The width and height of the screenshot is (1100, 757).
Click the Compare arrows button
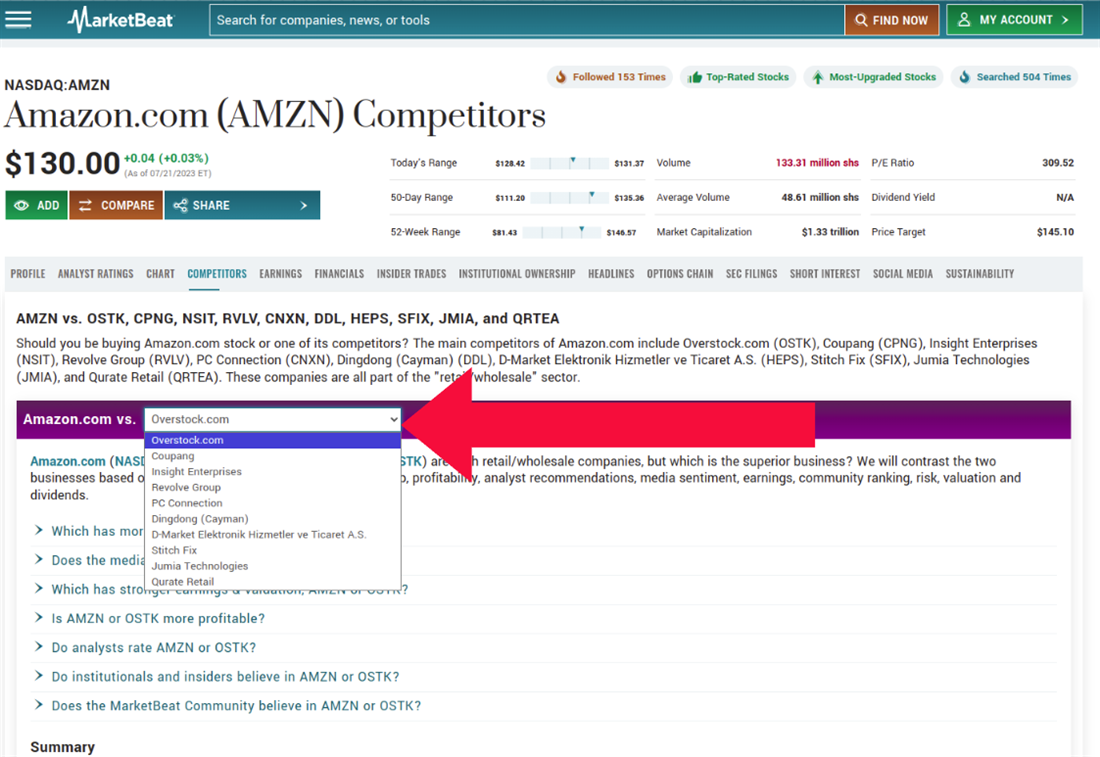116,205
